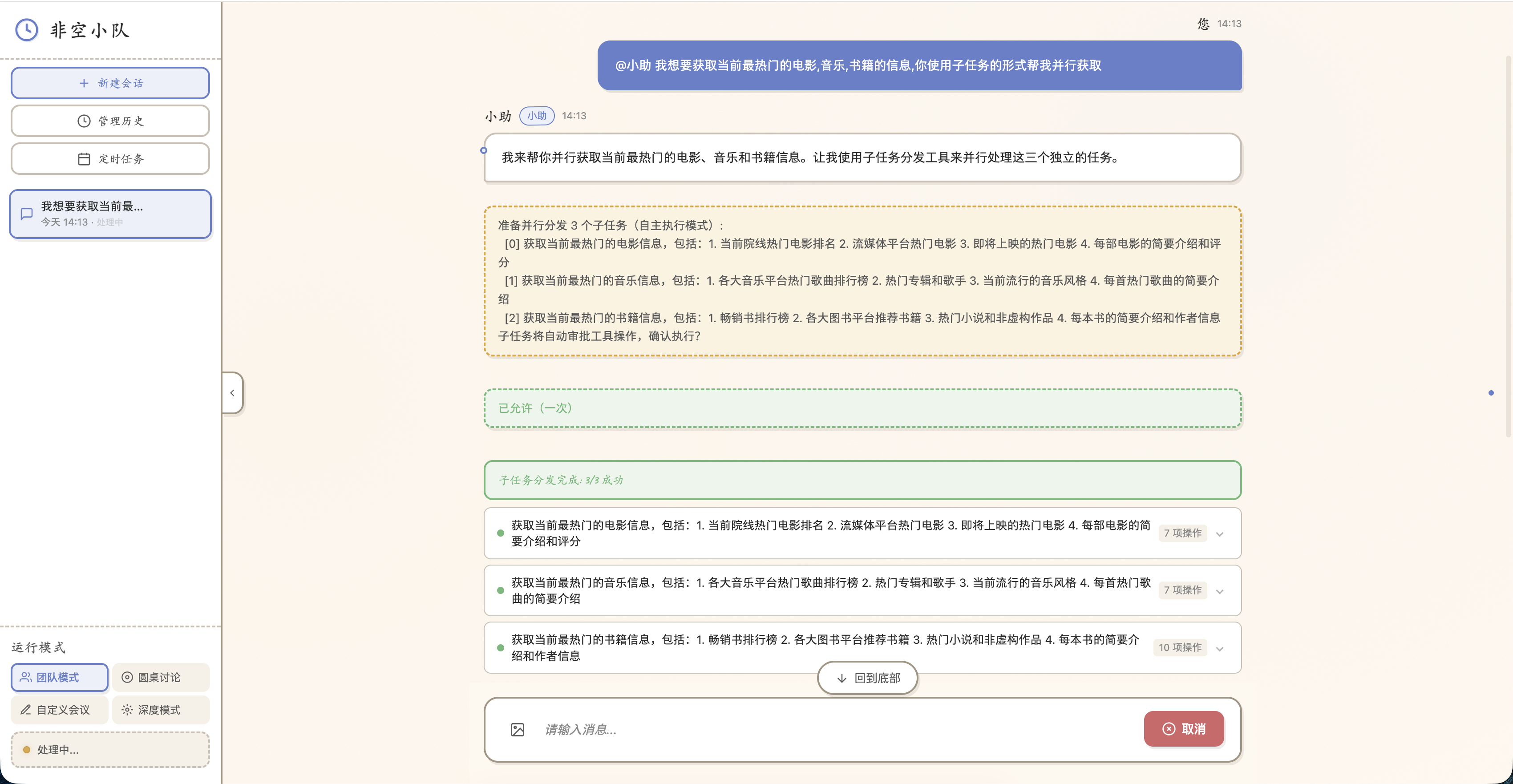Collapse the sidebar with the left chevron
This screenshot has width=1513, height=784.
pyautogui.click(x=232, y=392)
